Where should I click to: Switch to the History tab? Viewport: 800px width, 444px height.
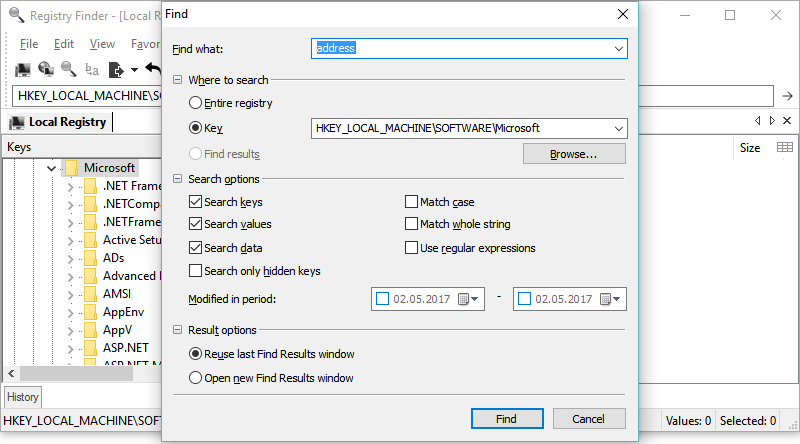23,397
